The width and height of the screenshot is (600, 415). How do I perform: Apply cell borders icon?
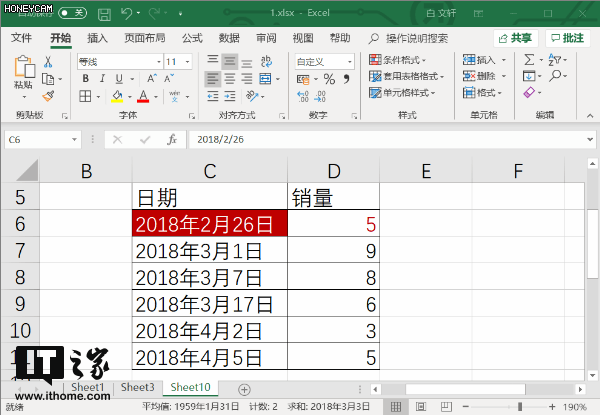tap(85, 96)
